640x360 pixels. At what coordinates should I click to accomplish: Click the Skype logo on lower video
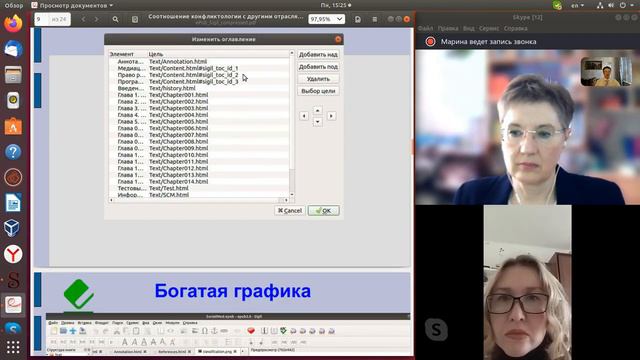pyautogui.click(x=436, y=329)
